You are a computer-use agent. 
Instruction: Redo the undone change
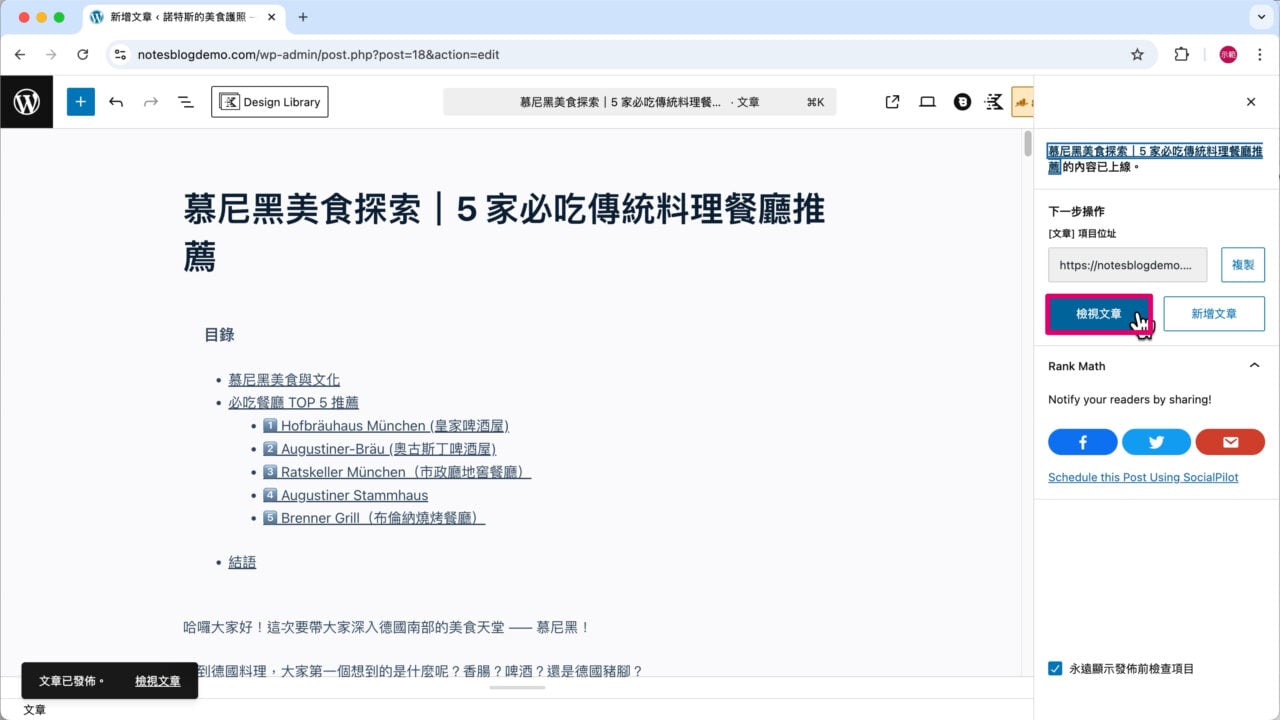[x=151, y=101]
